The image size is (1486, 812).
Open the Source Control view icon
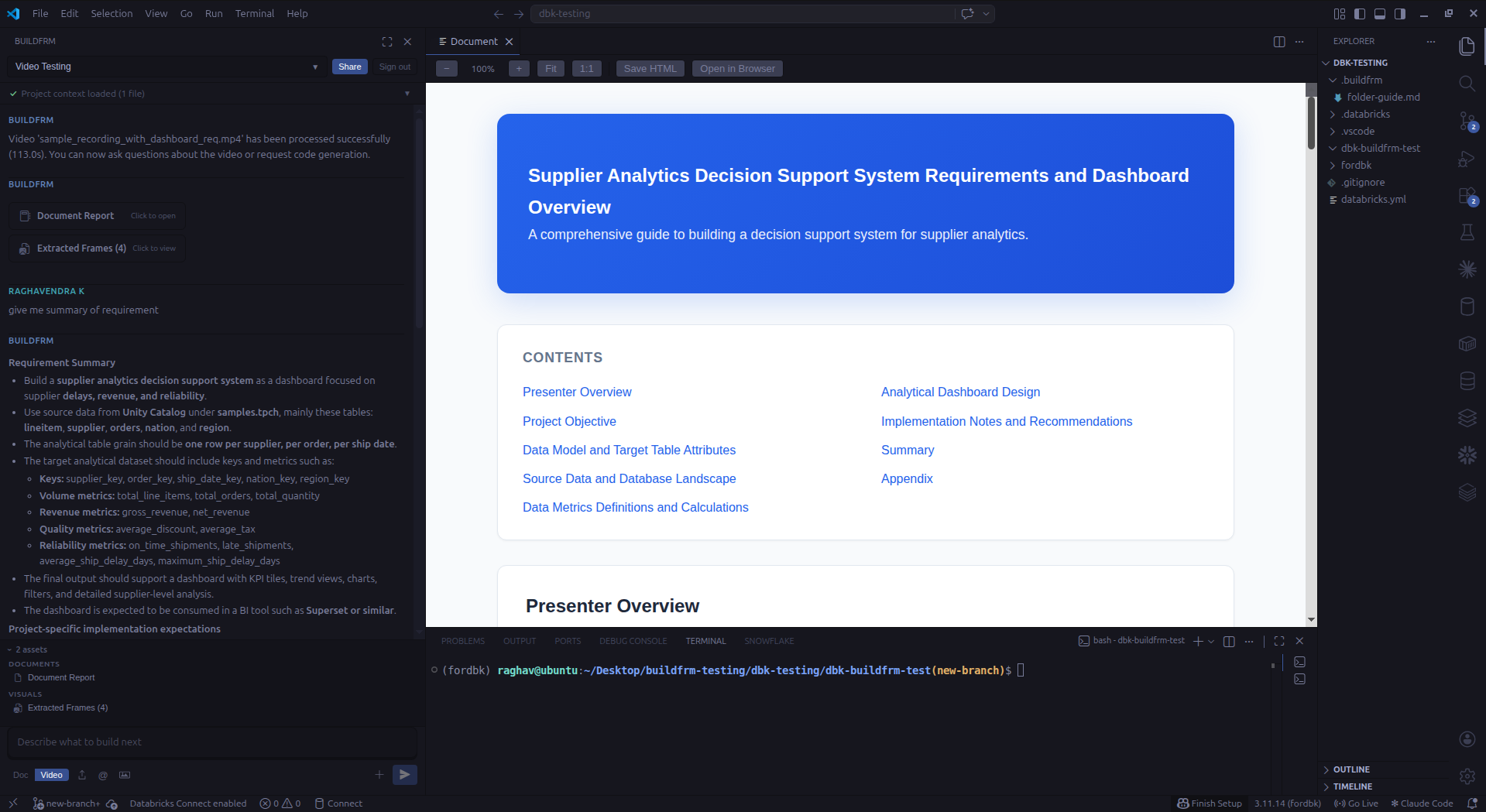coord(1467,122)
